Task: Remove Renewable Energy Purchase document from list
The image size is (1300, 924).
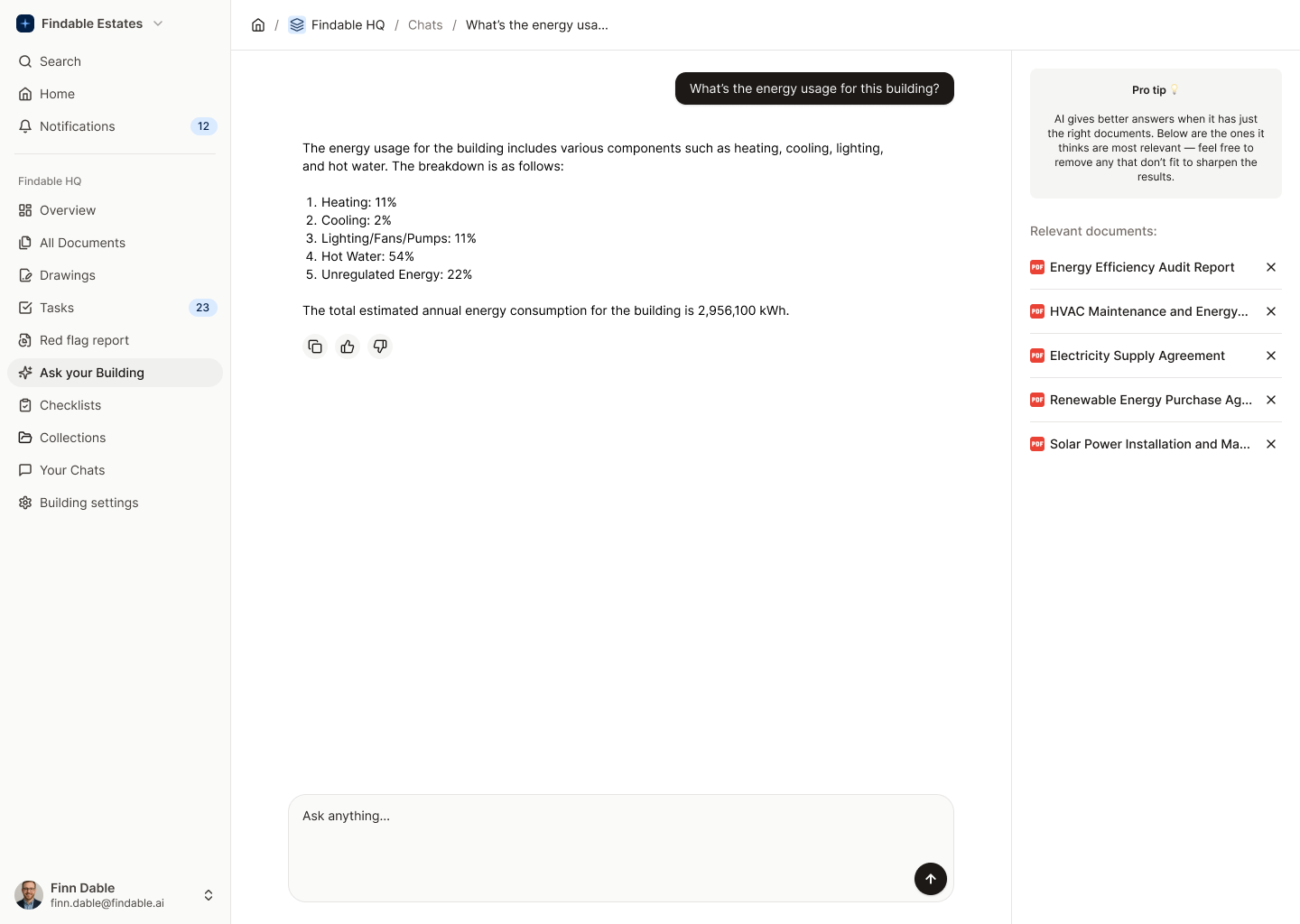Action: tap(1271, 400)
